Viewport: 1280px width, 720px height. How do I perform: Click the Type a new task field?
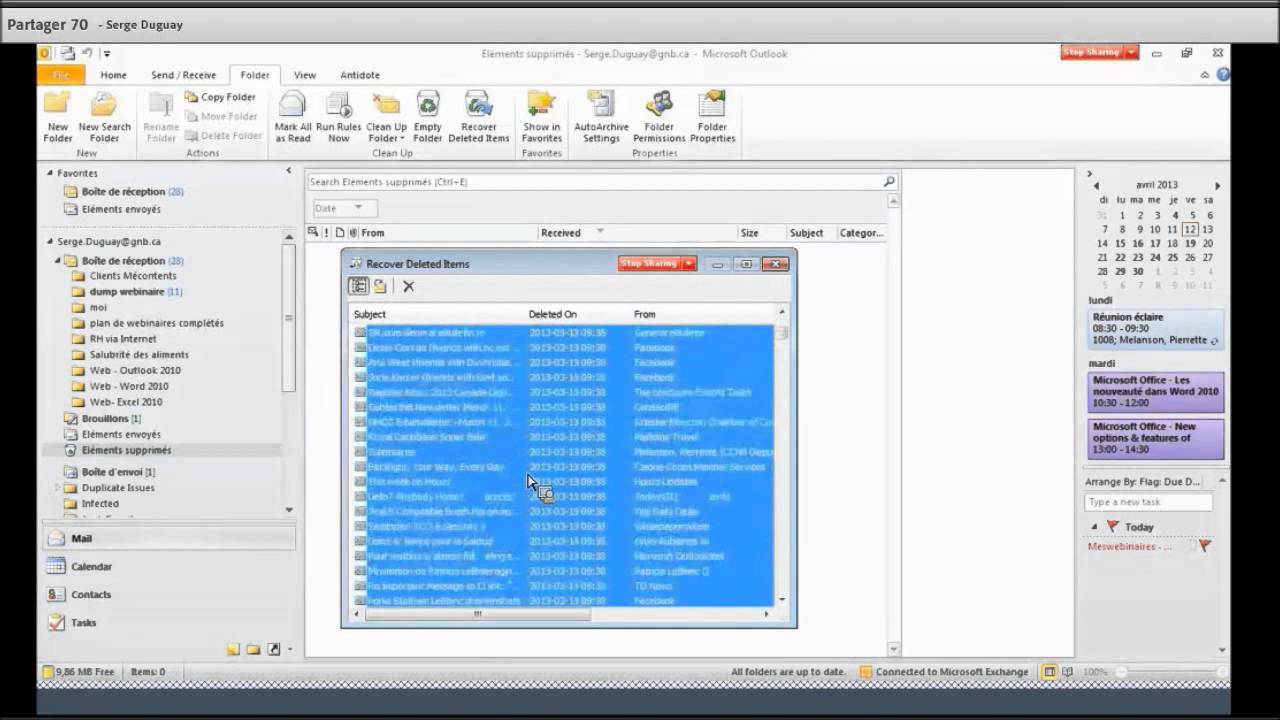(x=1148, y=502)
